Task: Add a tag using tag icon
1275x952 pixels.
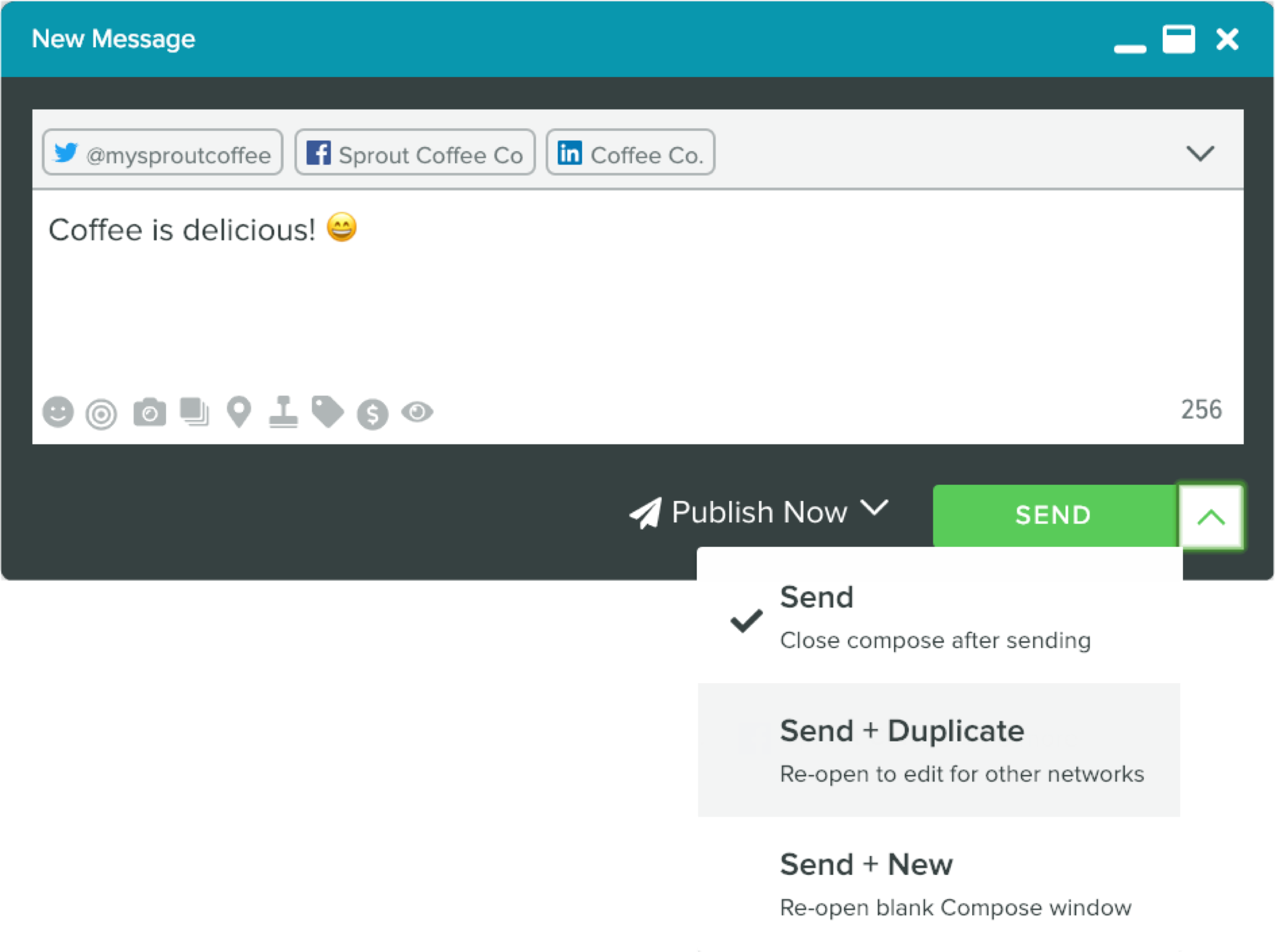Action: click(x=327, y=412)
